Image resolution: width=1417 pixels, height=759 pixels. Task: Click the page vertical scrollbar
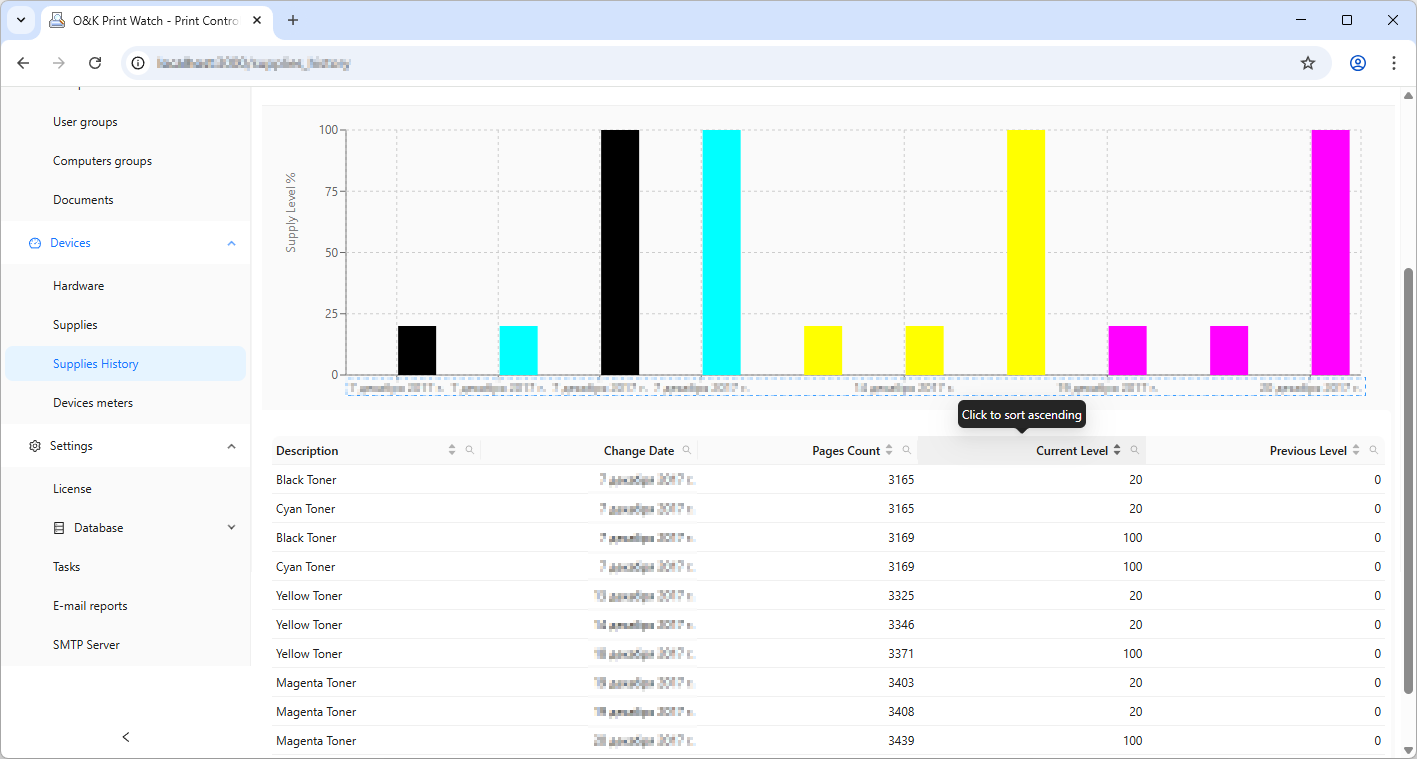point(1409,480)
